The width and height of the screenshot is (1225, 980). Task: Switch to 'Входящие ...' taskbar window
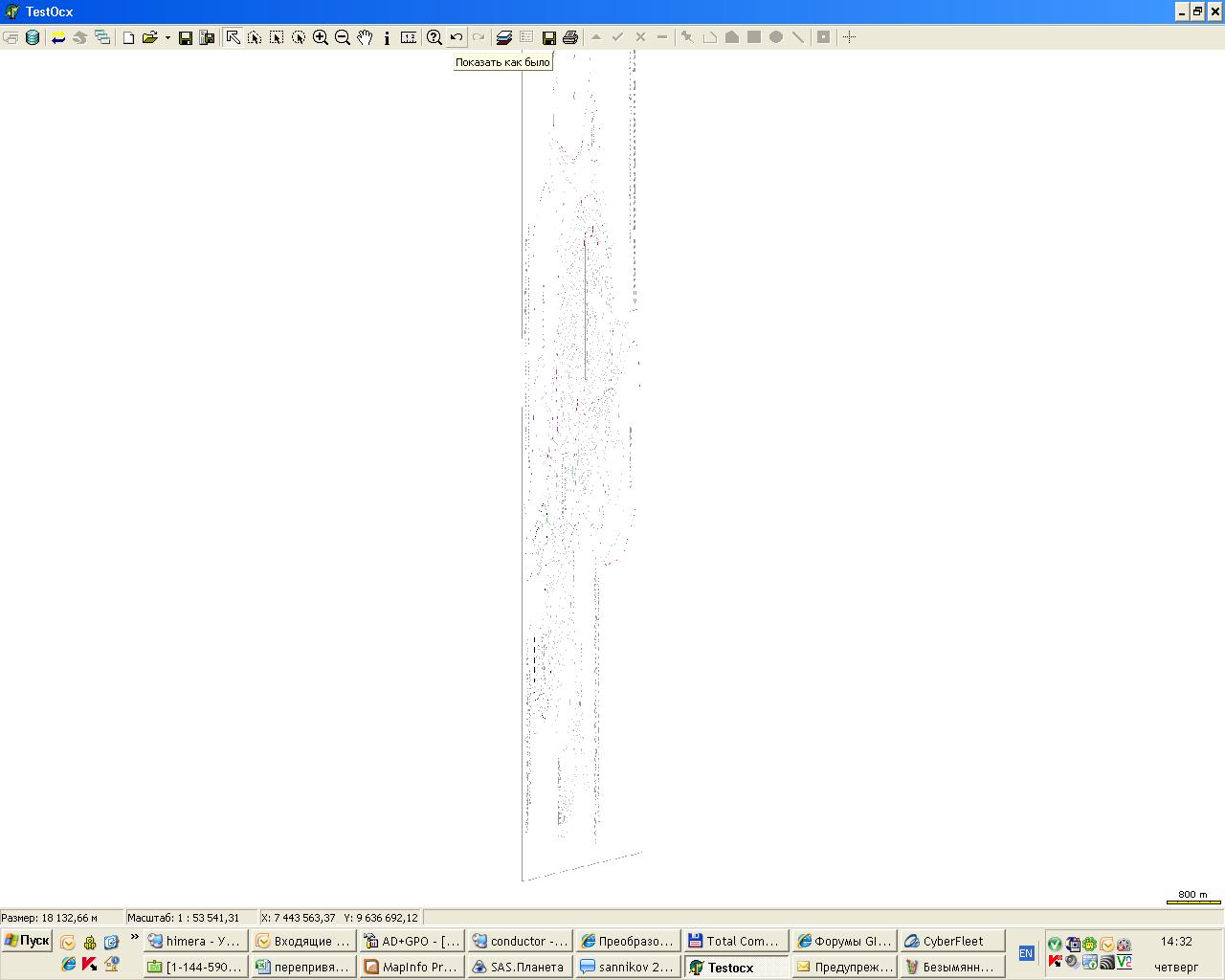303,941
